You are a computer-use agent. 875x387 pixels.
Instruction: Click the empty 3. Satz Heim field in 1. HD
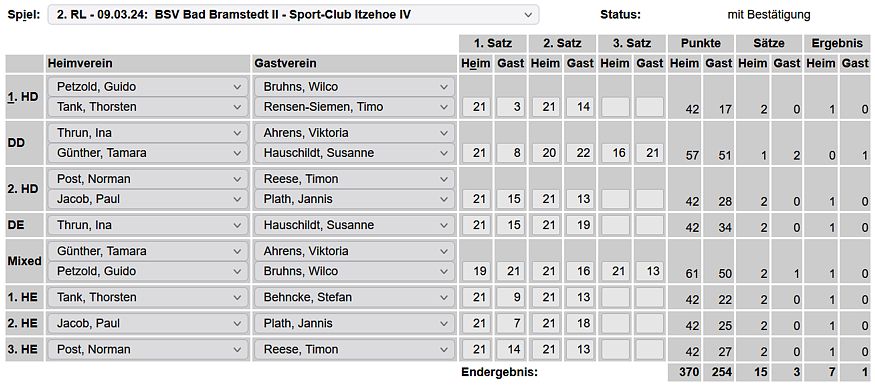(x=615, y=107)
